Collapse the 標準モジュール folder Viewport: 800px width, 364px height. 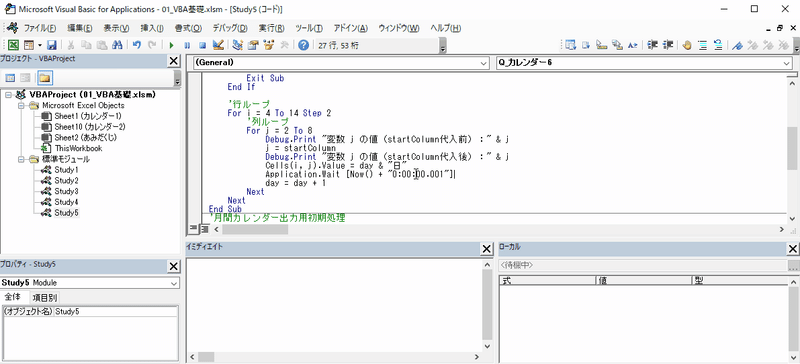pos(21,159)
